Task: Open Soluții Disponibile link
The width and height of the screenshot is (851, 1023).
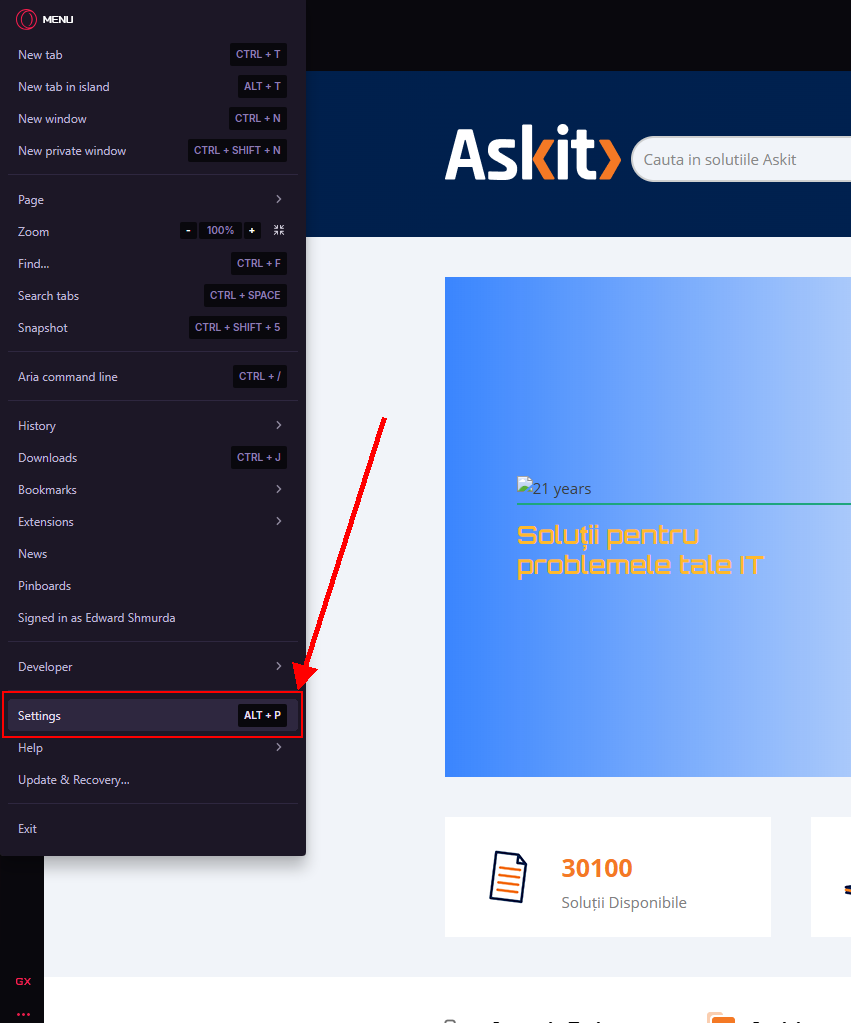Action: coord(624,902)
